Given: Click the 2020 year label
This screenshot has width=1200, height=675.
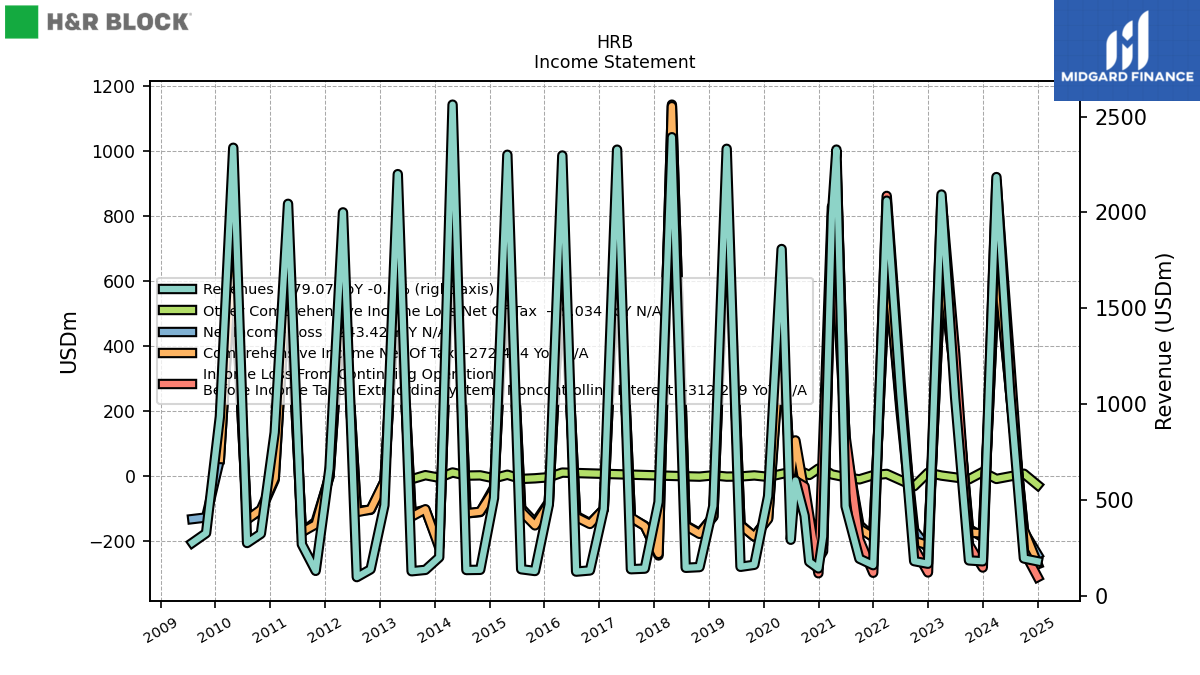Looking at the screenshot, I should [x=763, y=629].
